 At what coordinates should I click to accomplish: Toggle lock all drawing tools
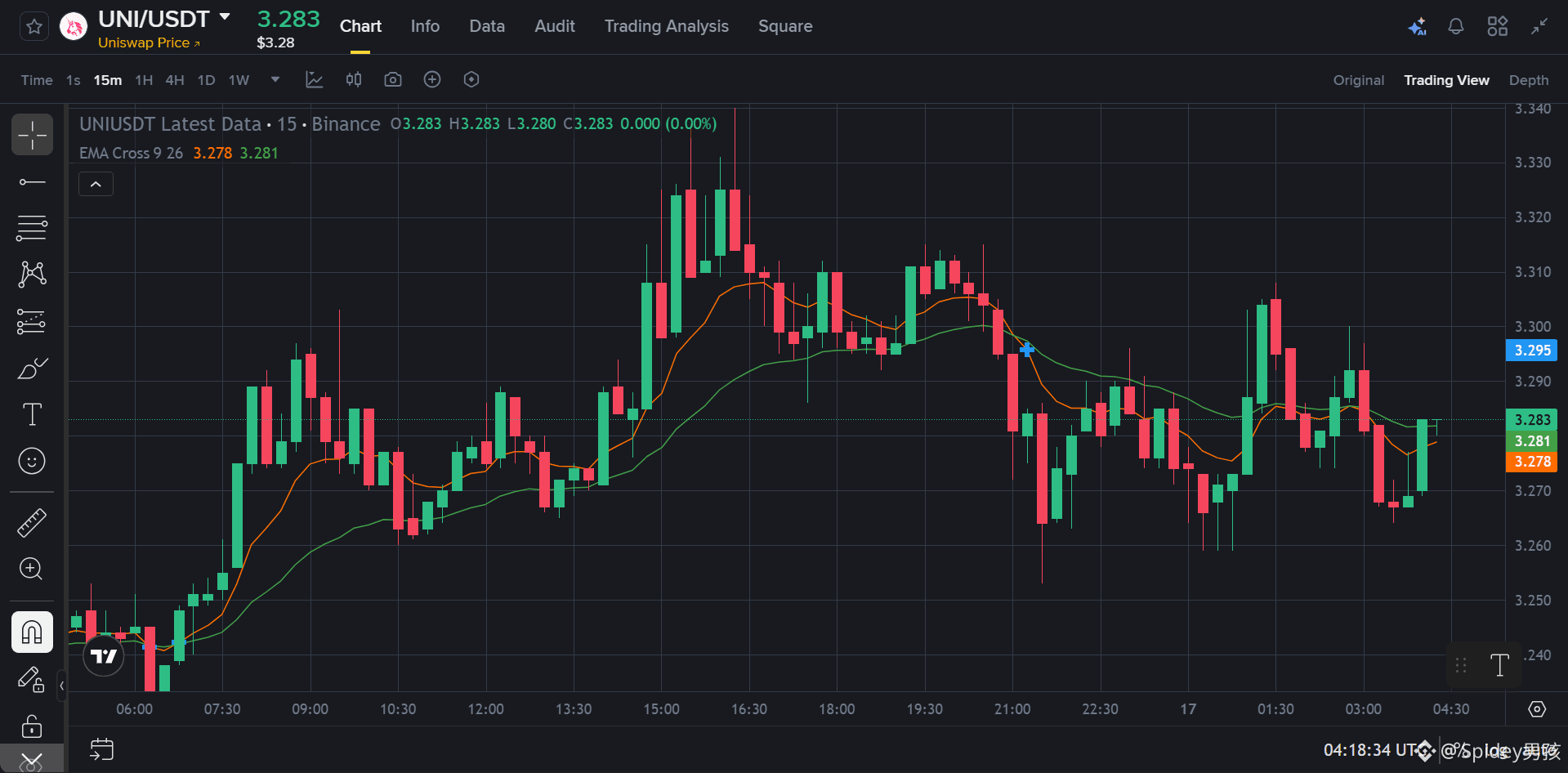[32, 726]
